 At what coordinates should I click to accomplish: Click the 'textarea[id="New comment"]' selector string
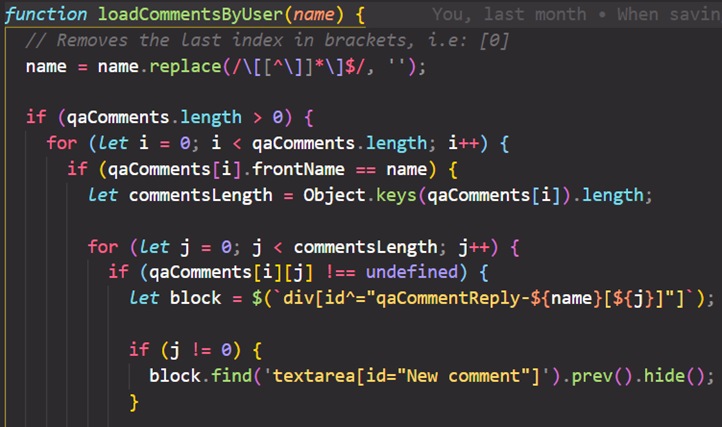[407, 376]
